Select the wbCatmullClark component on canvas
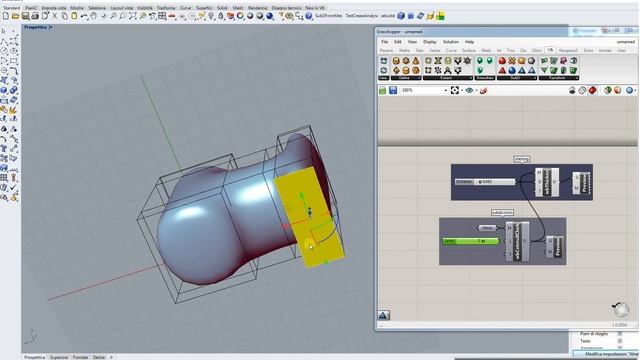640x360 pixels. pos(517,241)
